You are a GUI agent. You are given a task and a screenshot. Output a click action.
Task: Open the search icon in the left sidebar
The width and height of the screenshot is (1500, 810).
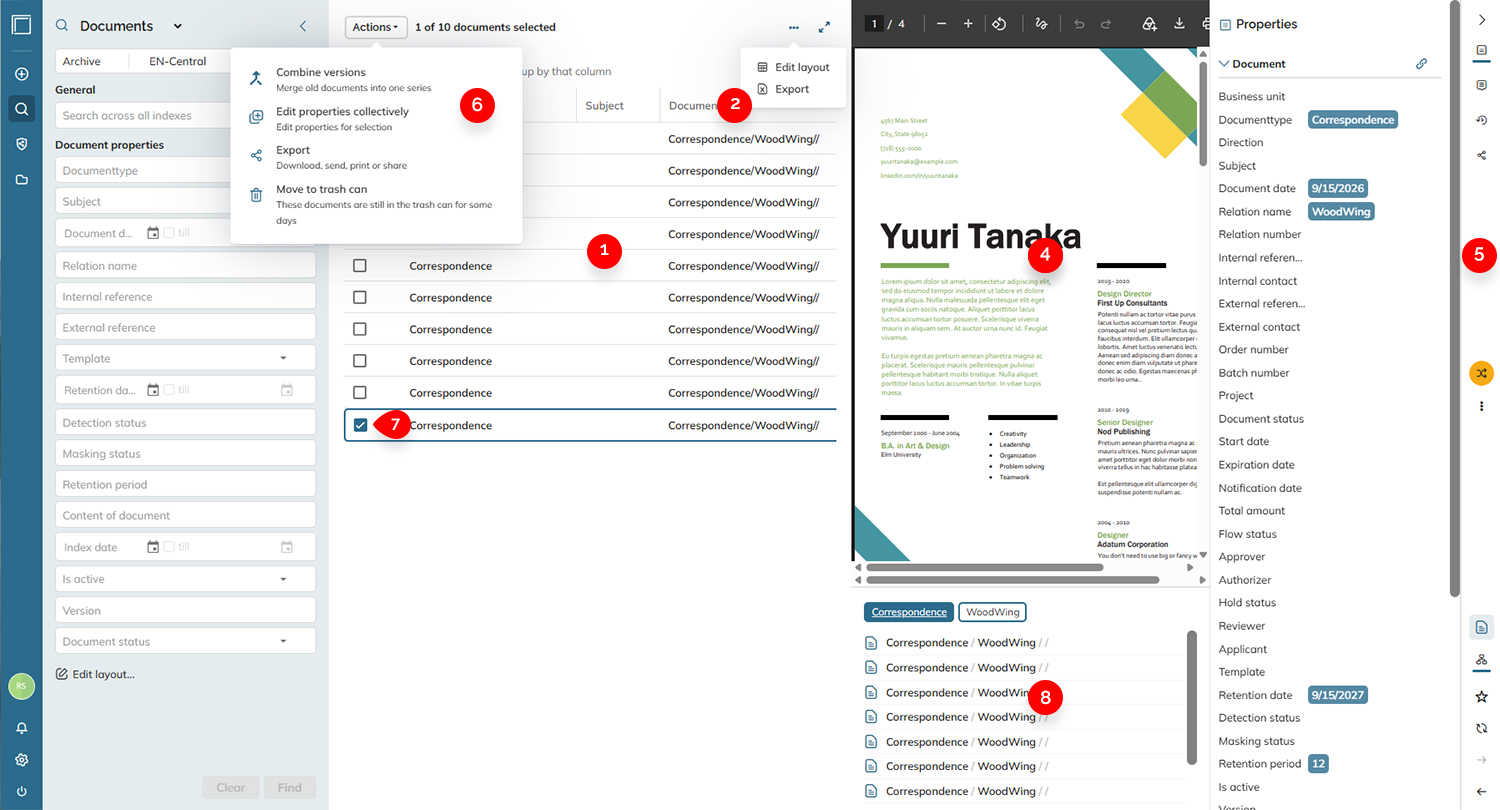pos(22,108)
